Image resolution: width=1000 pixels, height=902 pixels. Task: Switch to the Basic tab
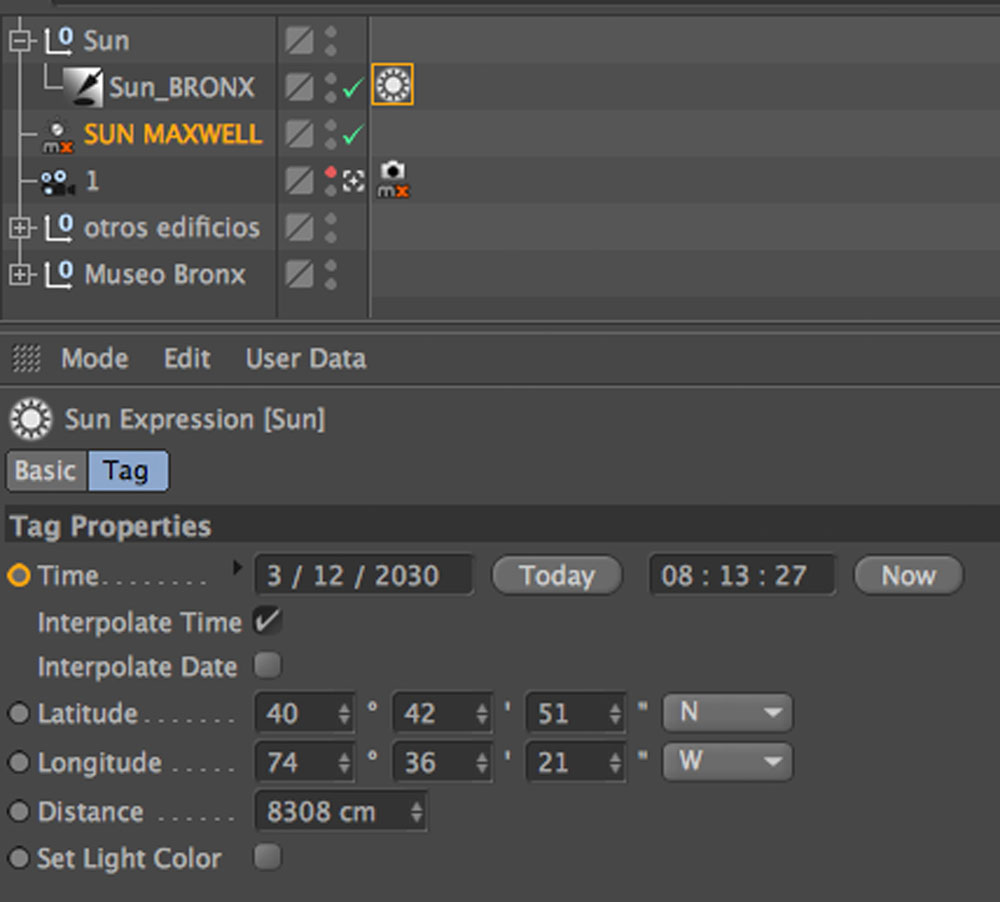[x=46, y=471]
